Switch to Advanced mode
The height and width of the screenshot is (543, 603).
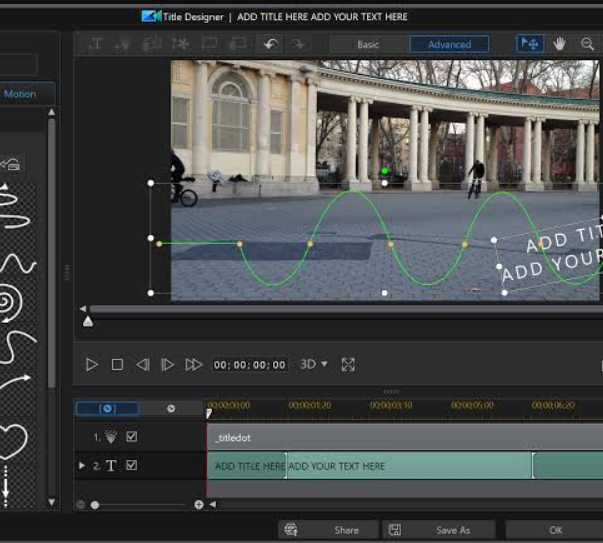tap(450, 45)
